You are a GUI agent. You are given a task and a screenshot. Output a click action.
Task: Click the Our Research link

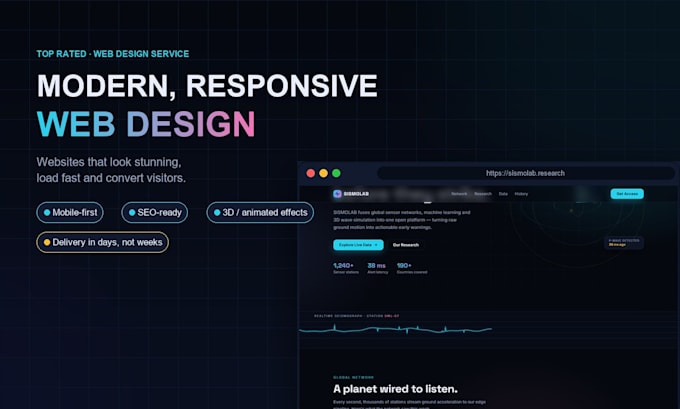[x=406, y=245]
